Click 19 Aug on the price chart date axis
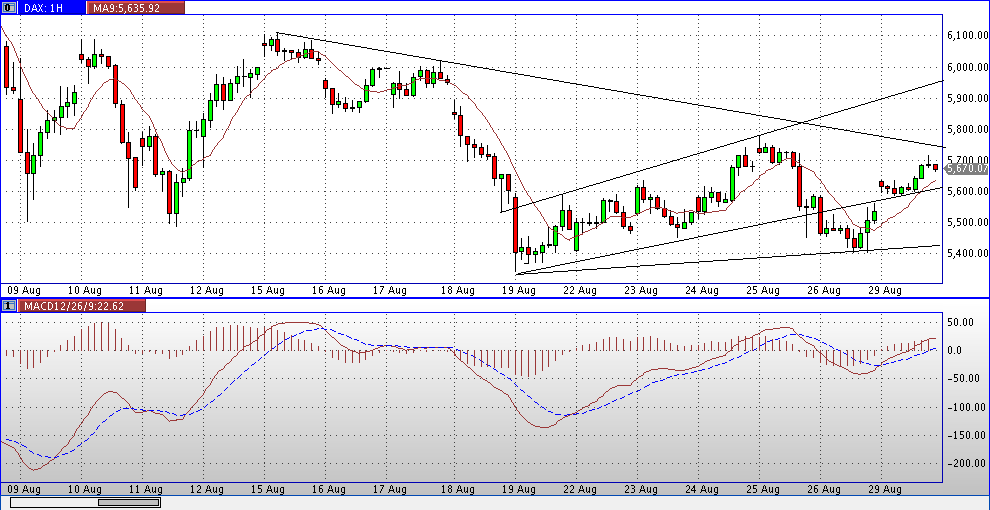 point(516,291)
